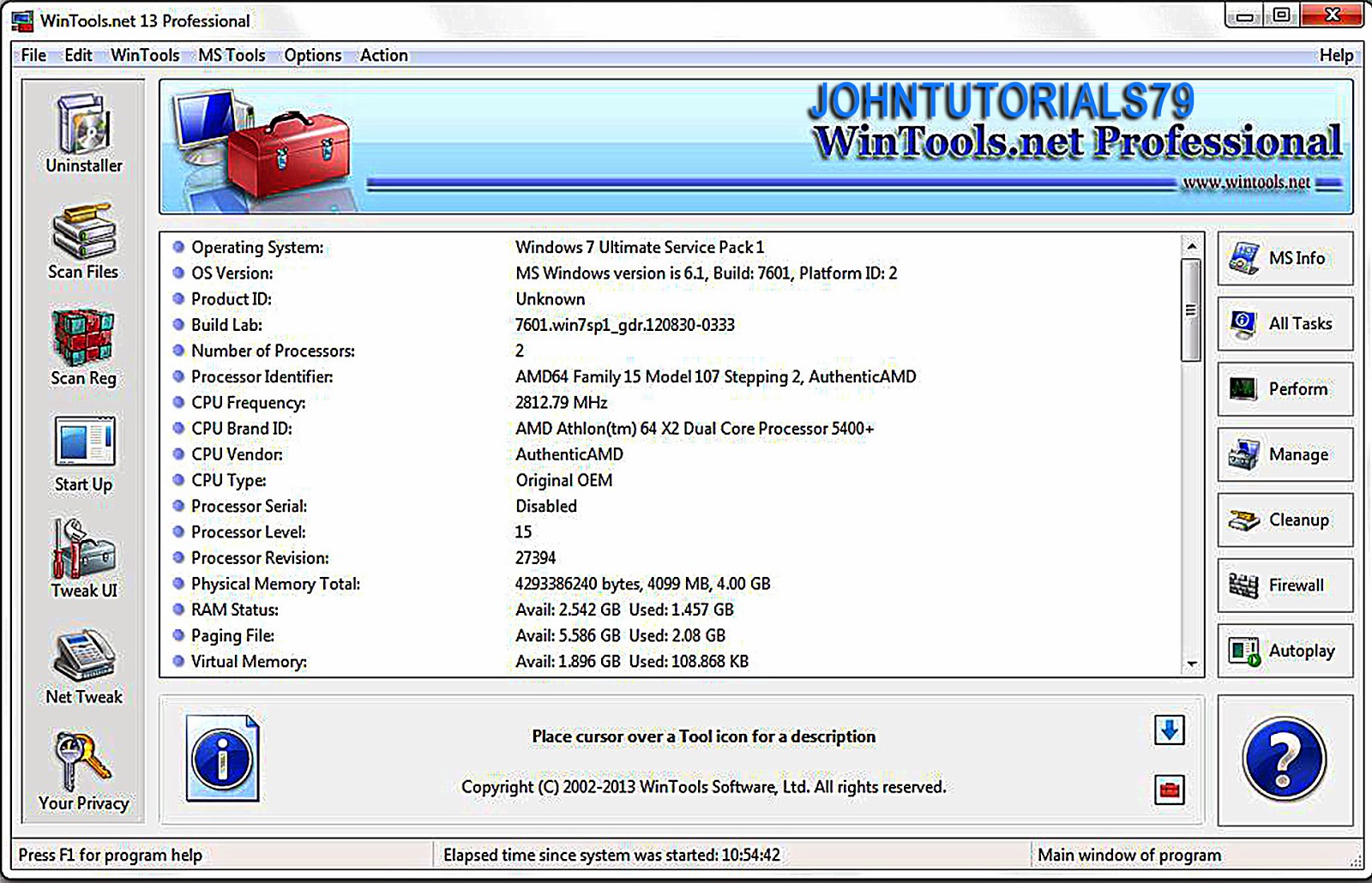Click the WinTools title bar app icon
1372x883 pixels.
22,21
